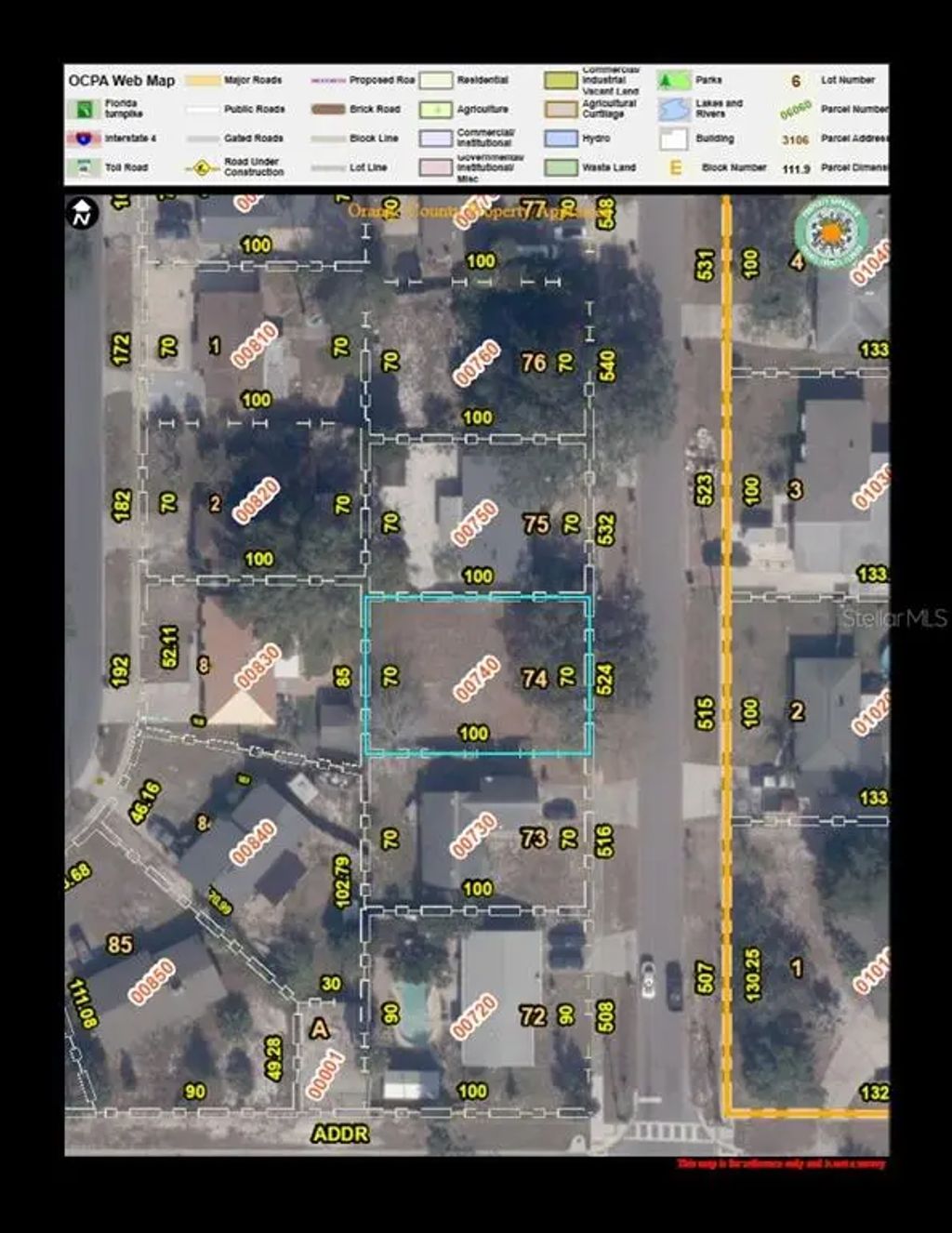
Task: Click parcel address 516 label
Action: pos(603,841)
